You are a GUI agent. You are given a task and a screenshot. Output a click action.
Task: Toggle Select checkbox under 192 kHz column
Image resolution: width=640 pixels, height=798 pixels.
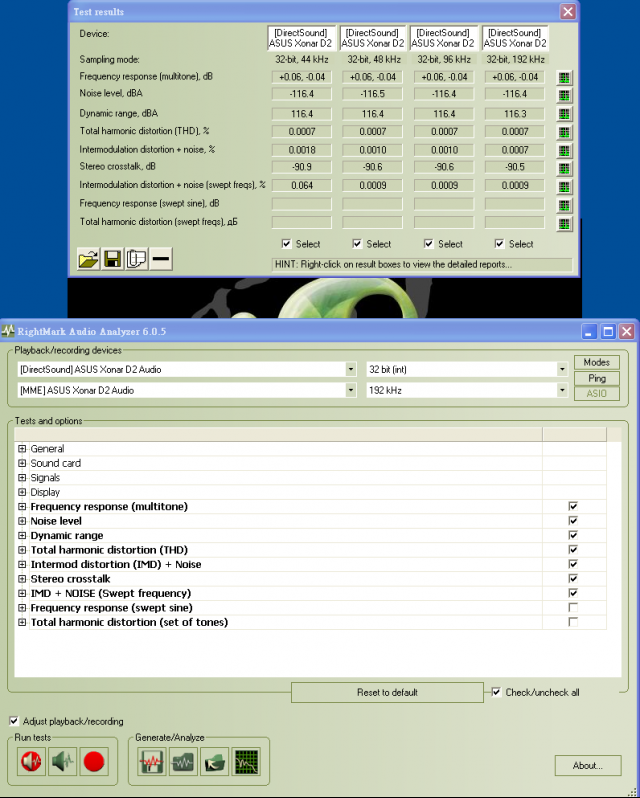(500, 244)
